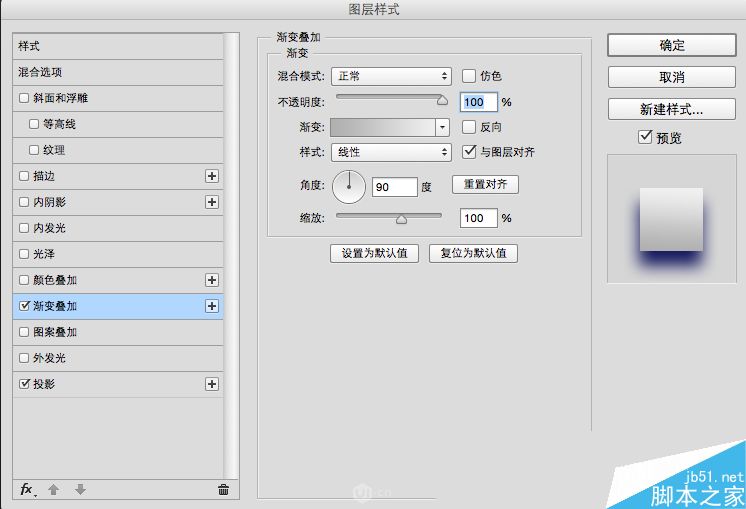This screenshot has height=509, width=746.
Task: Add another 渐变叠加 effect plus icon
Action: [212, 306]
